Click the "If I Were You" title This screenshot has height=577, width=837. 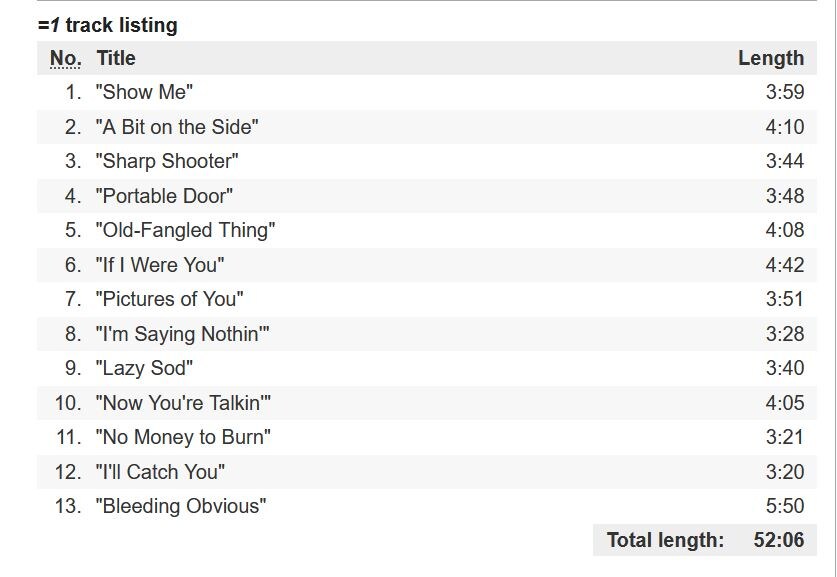(x=160, y=265)
